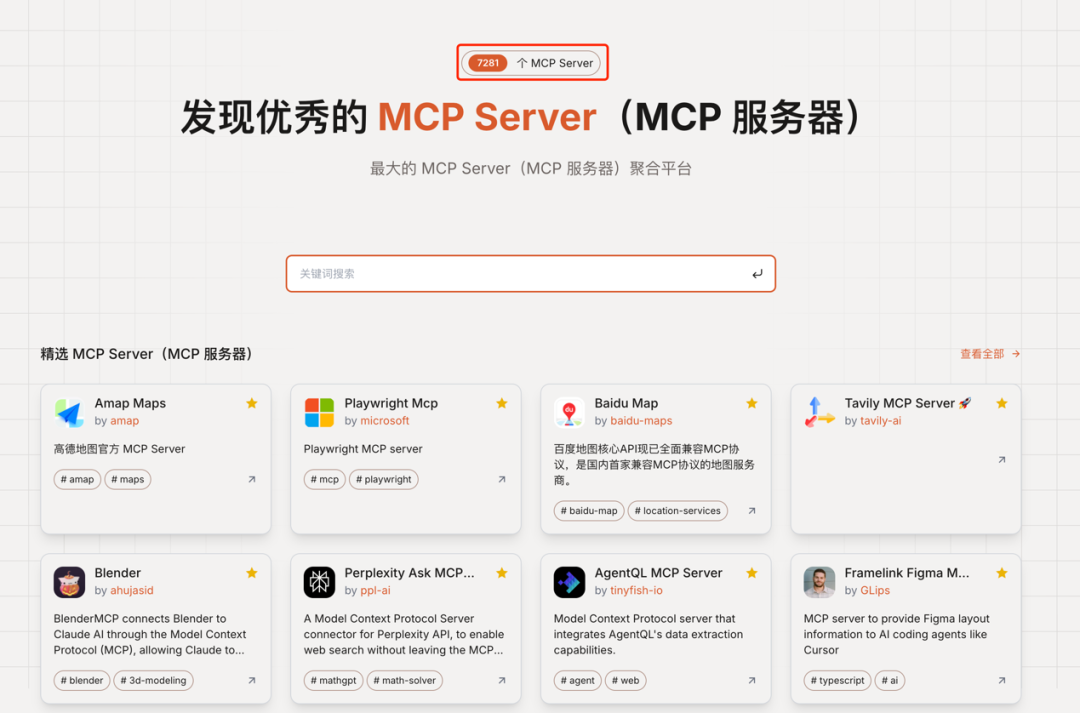
Task: Click the Amap Maps card title
Action: (x=130, y=403)
